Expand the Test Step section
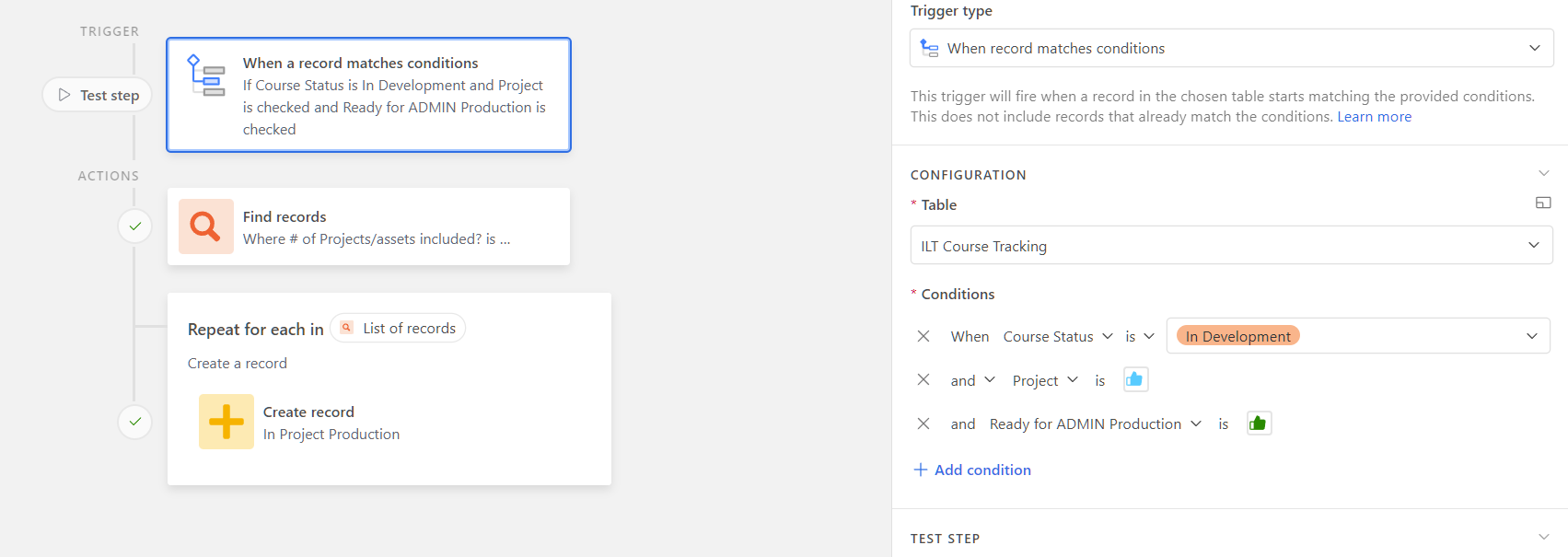 pyautogui.click(x=1544, y=537)
